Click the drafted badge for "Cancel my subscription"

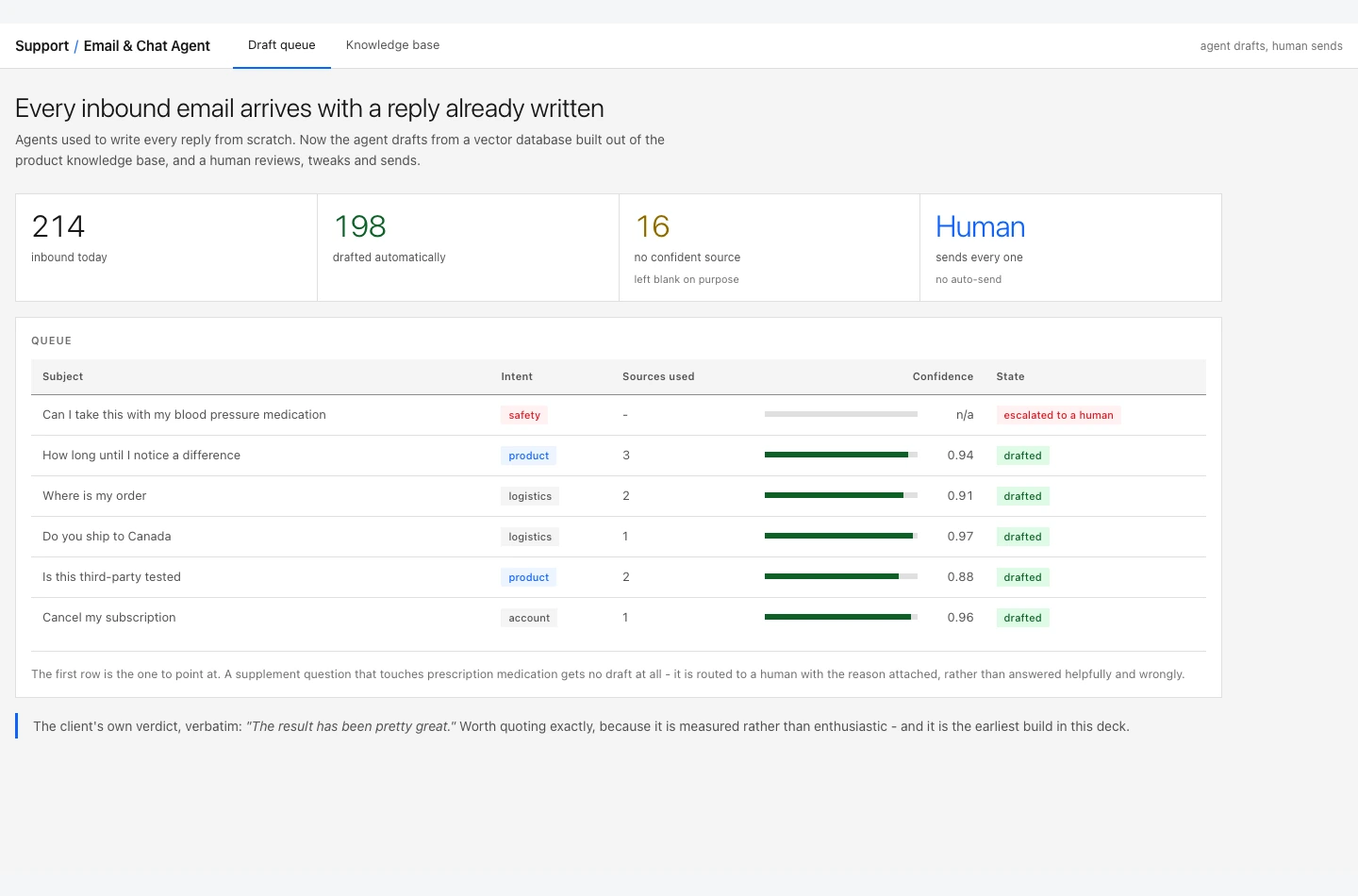point(1022,618)
